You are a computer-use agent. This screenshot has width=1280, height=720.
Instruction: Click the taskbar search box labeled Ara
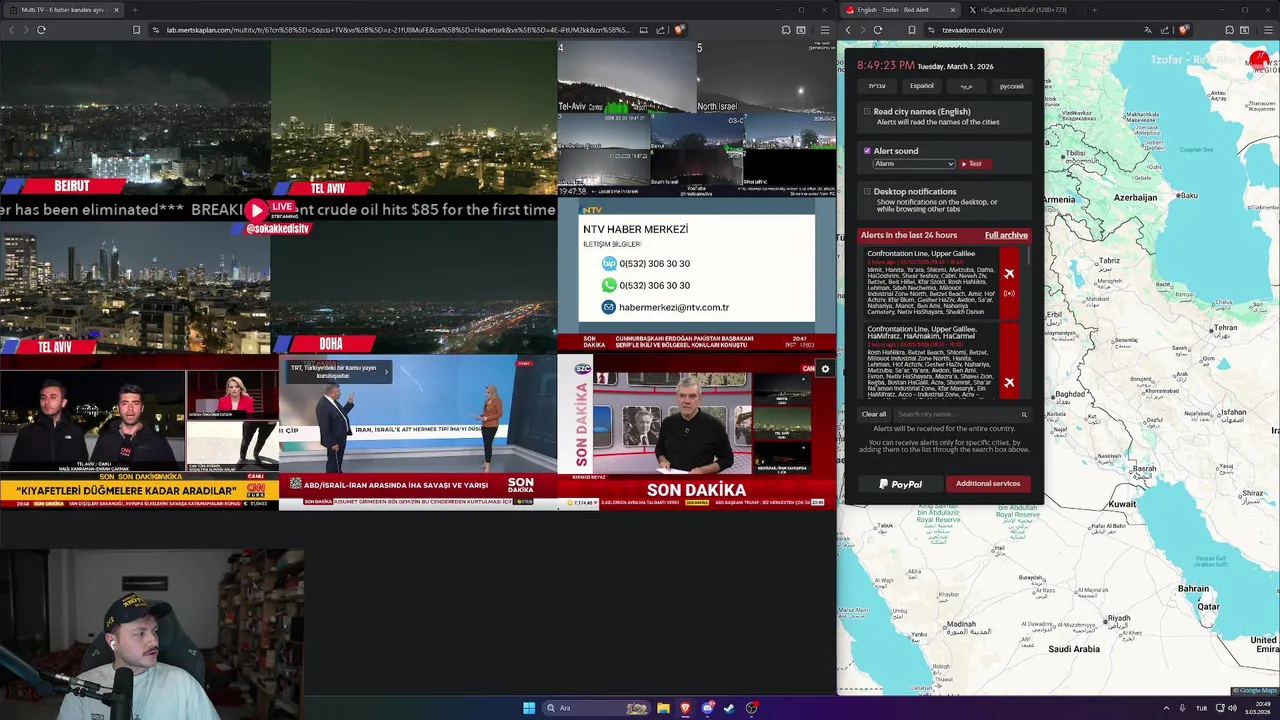(596, 708)
